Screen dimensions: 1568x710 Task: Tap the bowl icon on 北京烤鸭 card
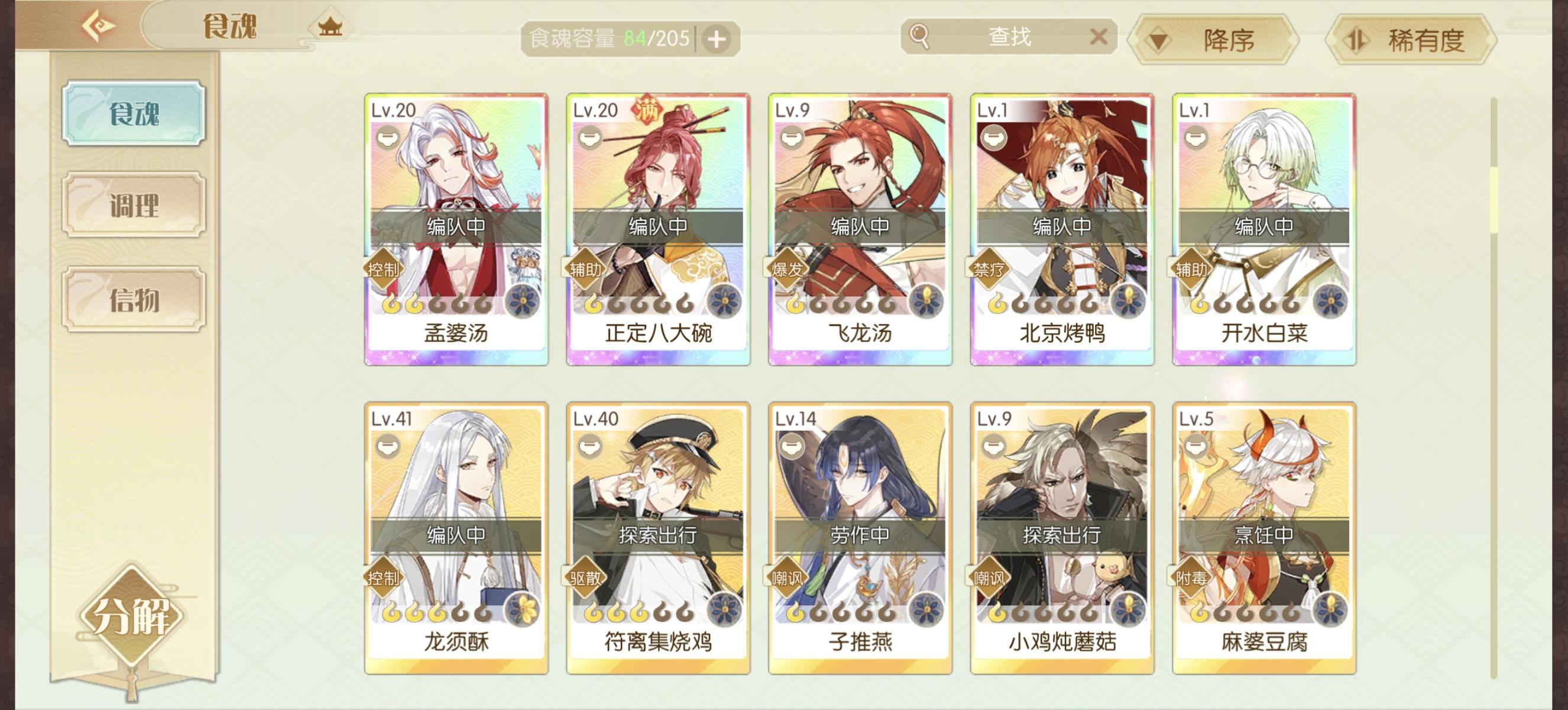coord(992,138)
